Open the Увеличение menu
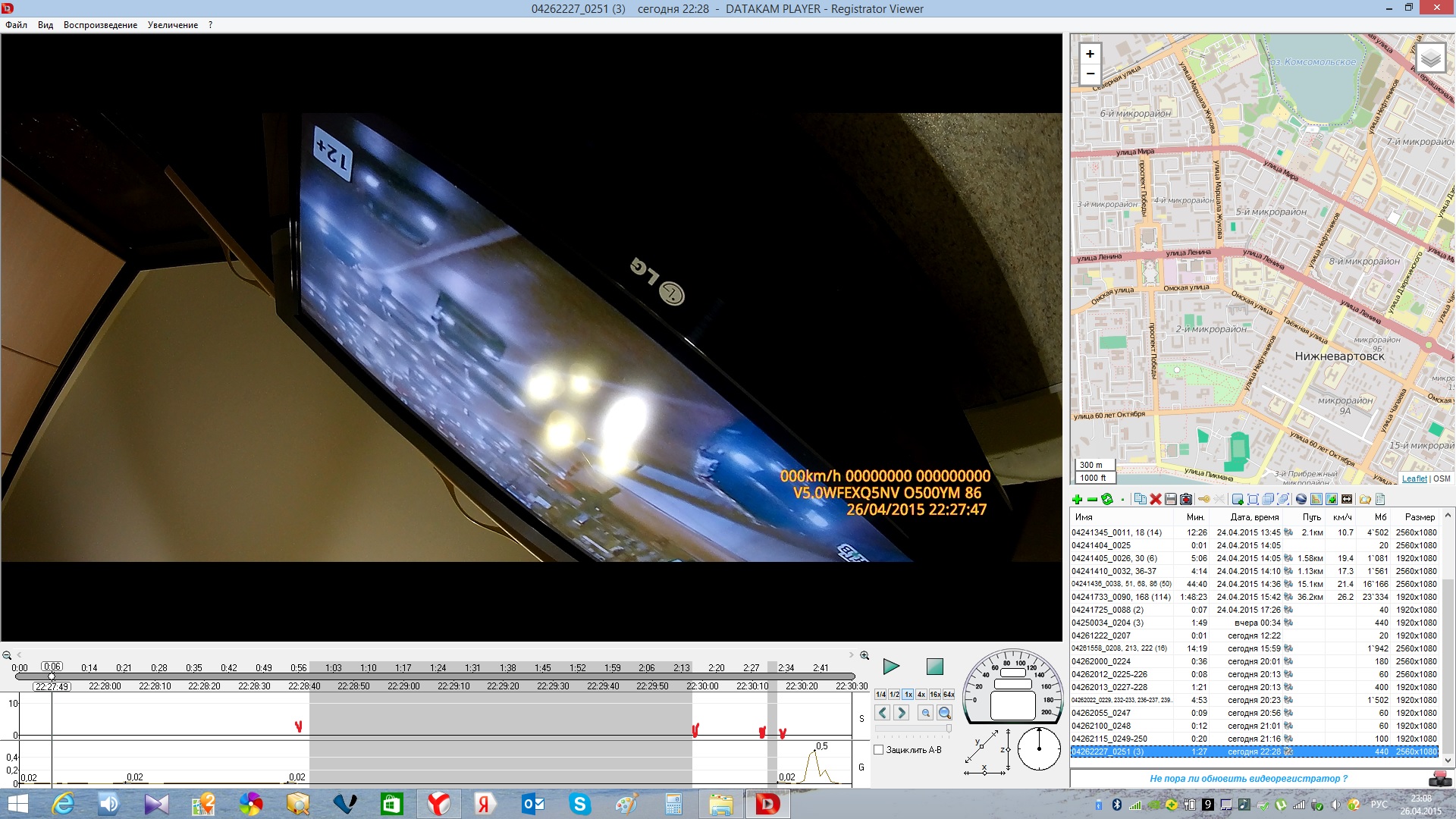This screenshot has height=819, width=1456. pos(173,25)
